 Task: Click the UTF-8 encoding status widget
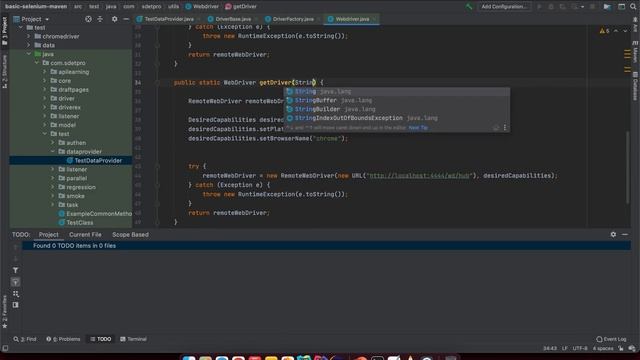[x=580, y=349]
